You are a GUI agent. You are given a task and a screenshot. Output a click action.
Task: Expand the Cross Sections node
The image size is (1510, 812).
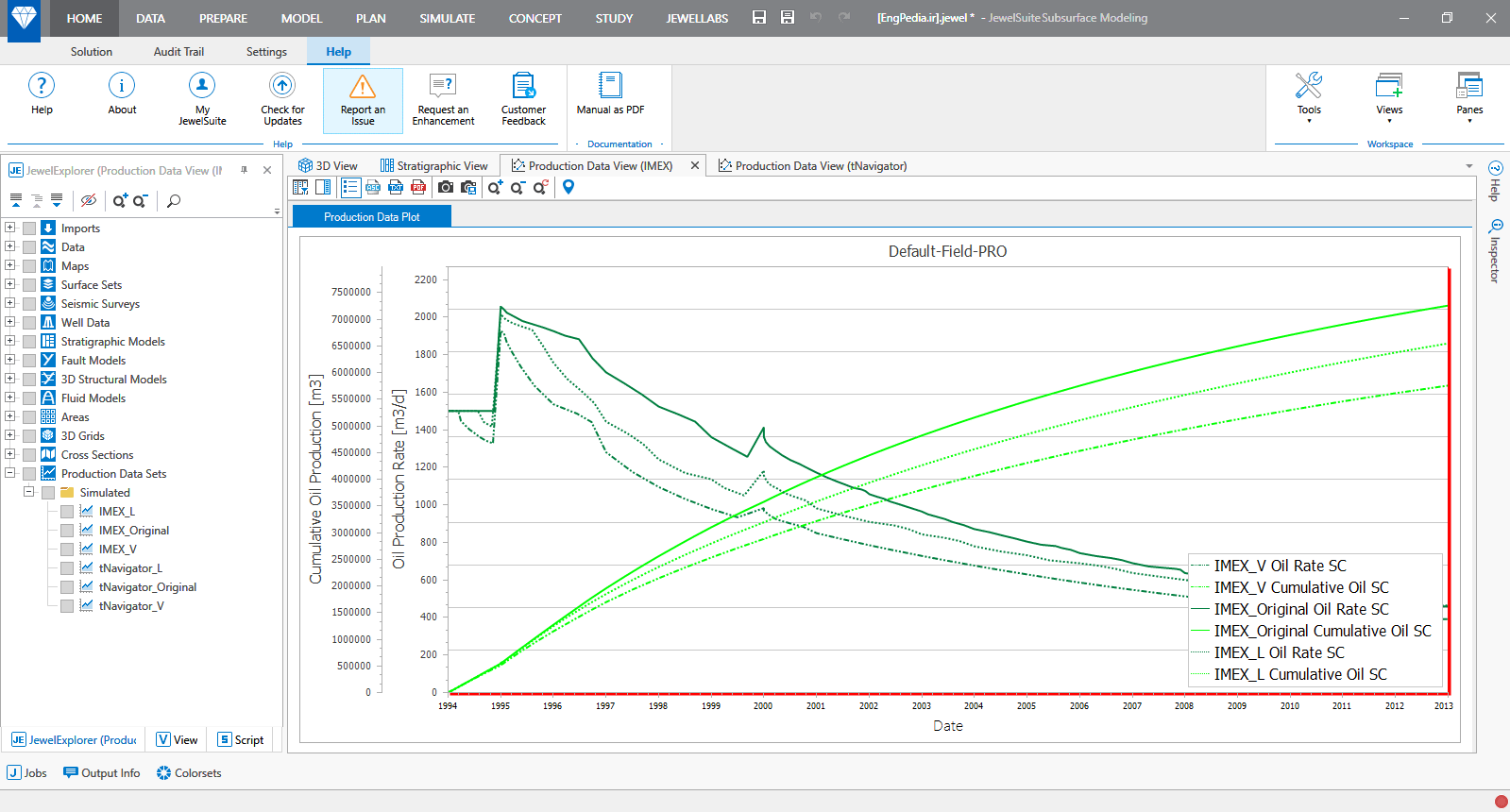[10, 454]
